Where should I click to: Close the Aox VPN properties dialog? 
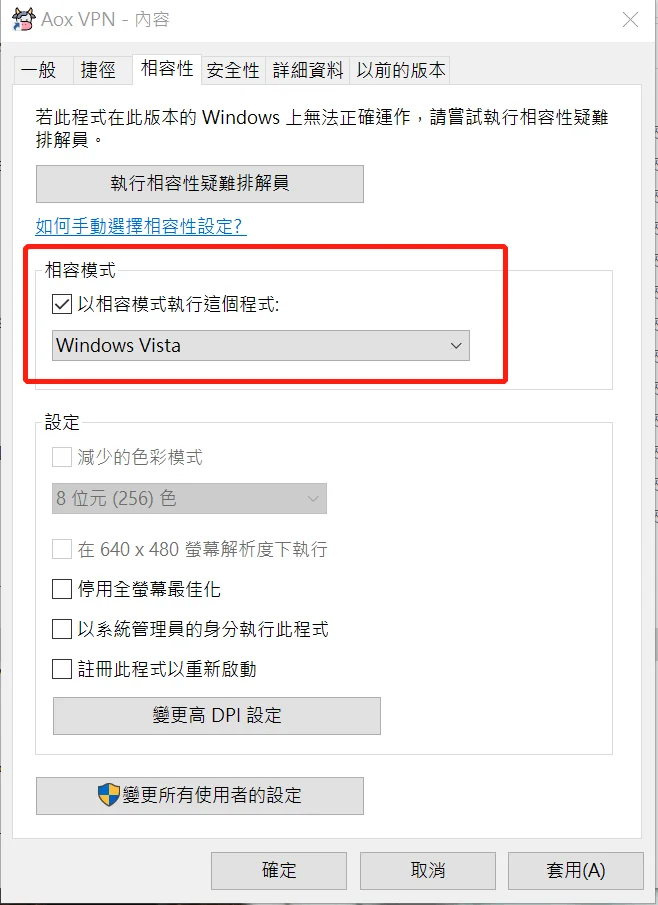click(x=630, y=19)
